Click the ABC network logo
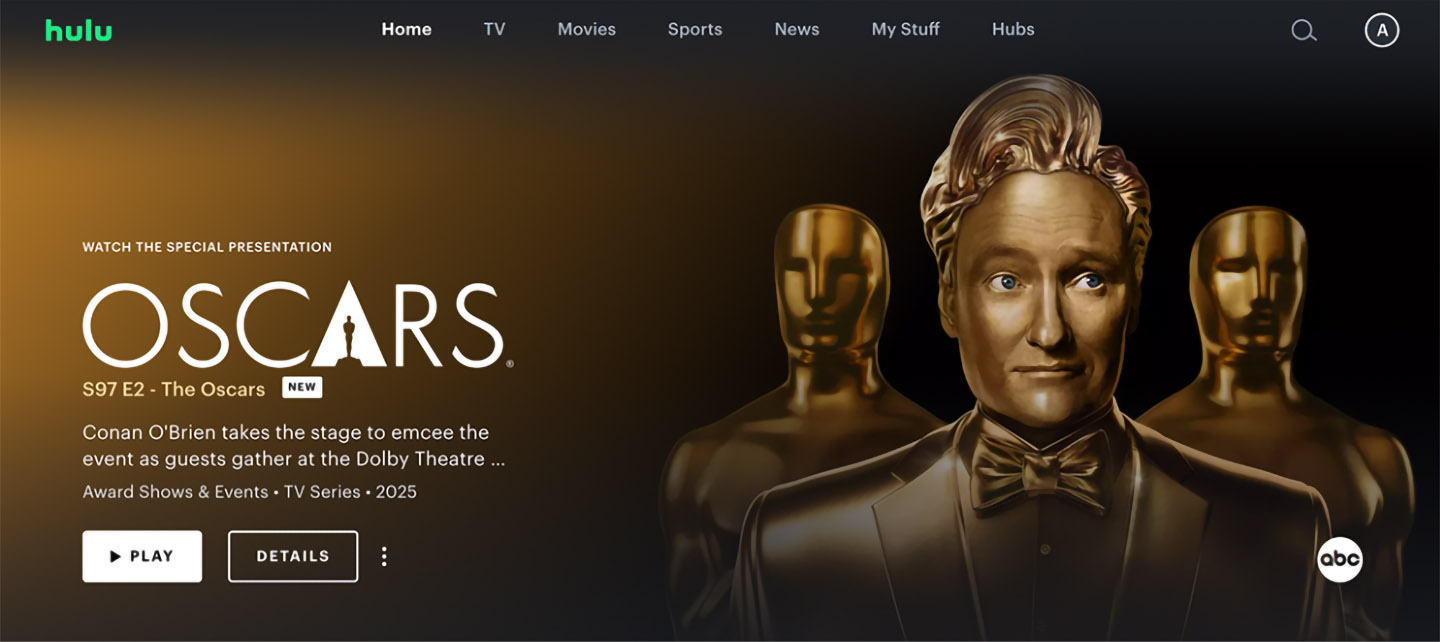The height and width of the screenshot is (642, 1440). click(x=1339, y=559)
